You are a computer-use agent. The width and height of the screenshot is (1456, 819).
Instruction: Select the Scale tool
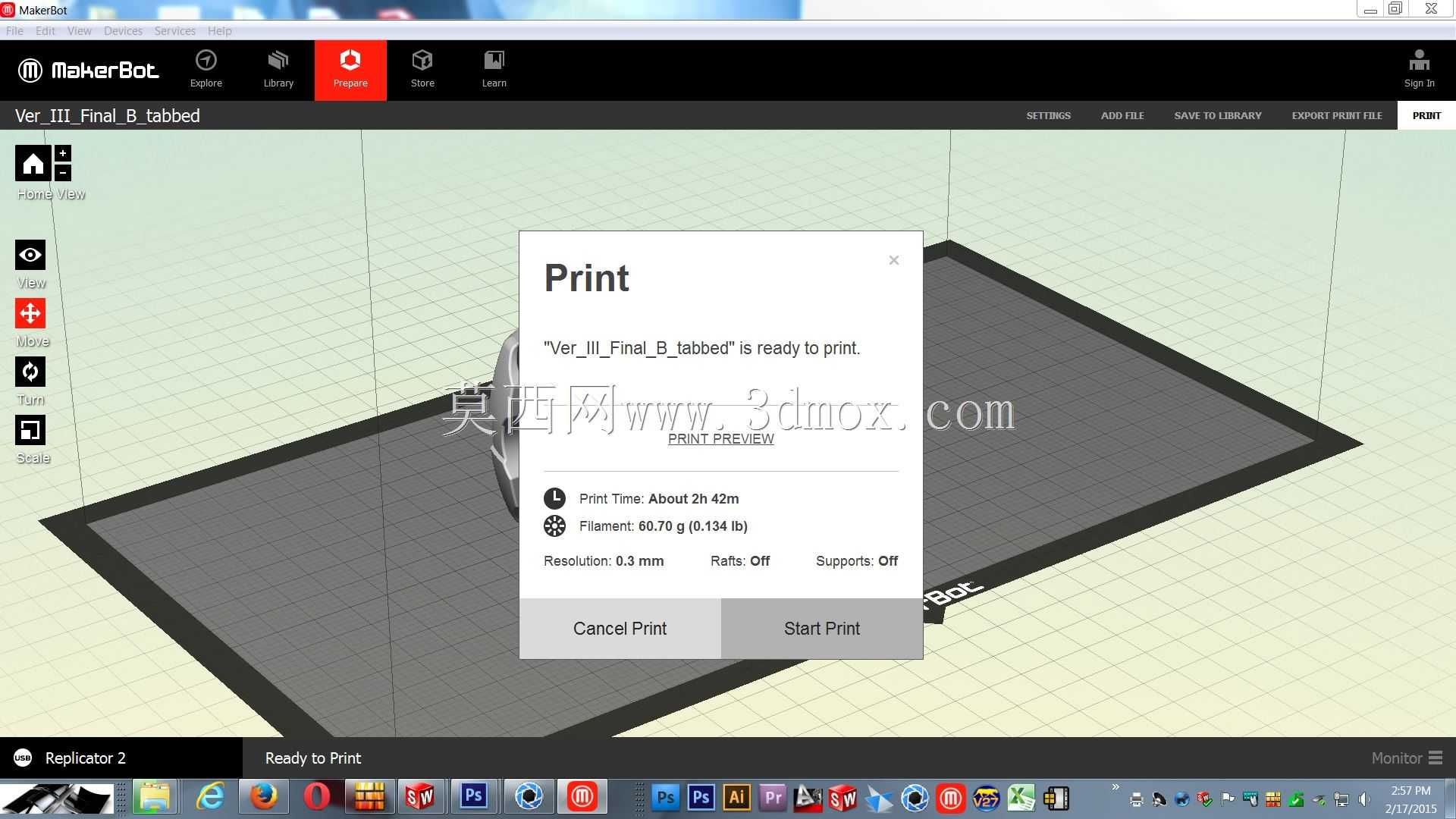pos(30,430)
